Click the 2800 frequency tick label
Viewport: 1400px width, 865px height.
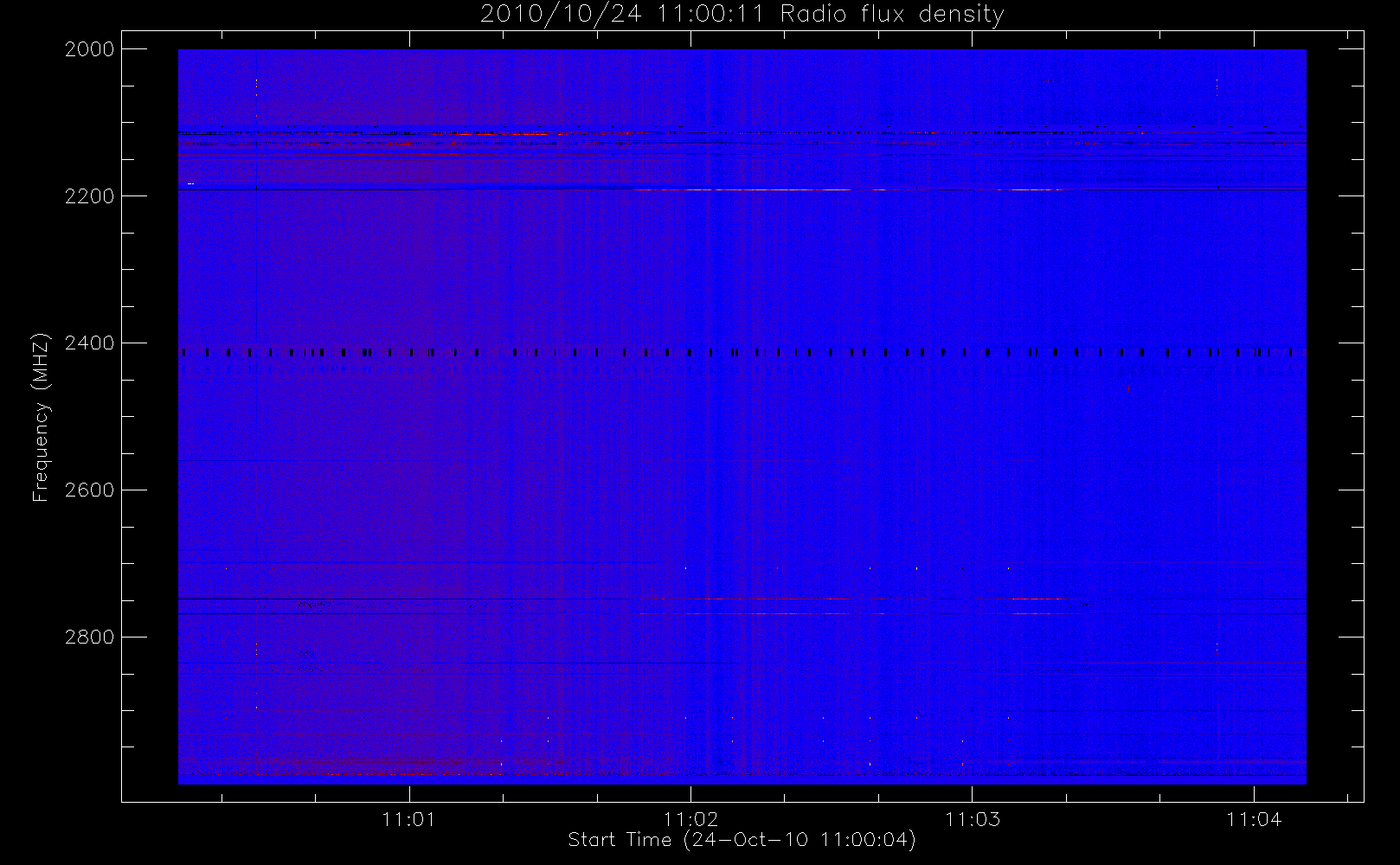click(90, 638)
